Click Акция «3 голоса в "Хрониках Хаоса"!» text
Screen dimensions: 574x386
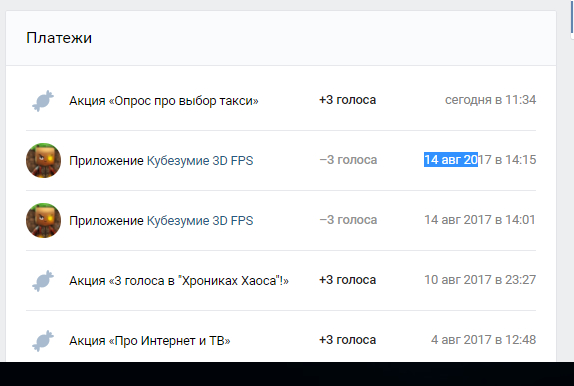point(179,281)
